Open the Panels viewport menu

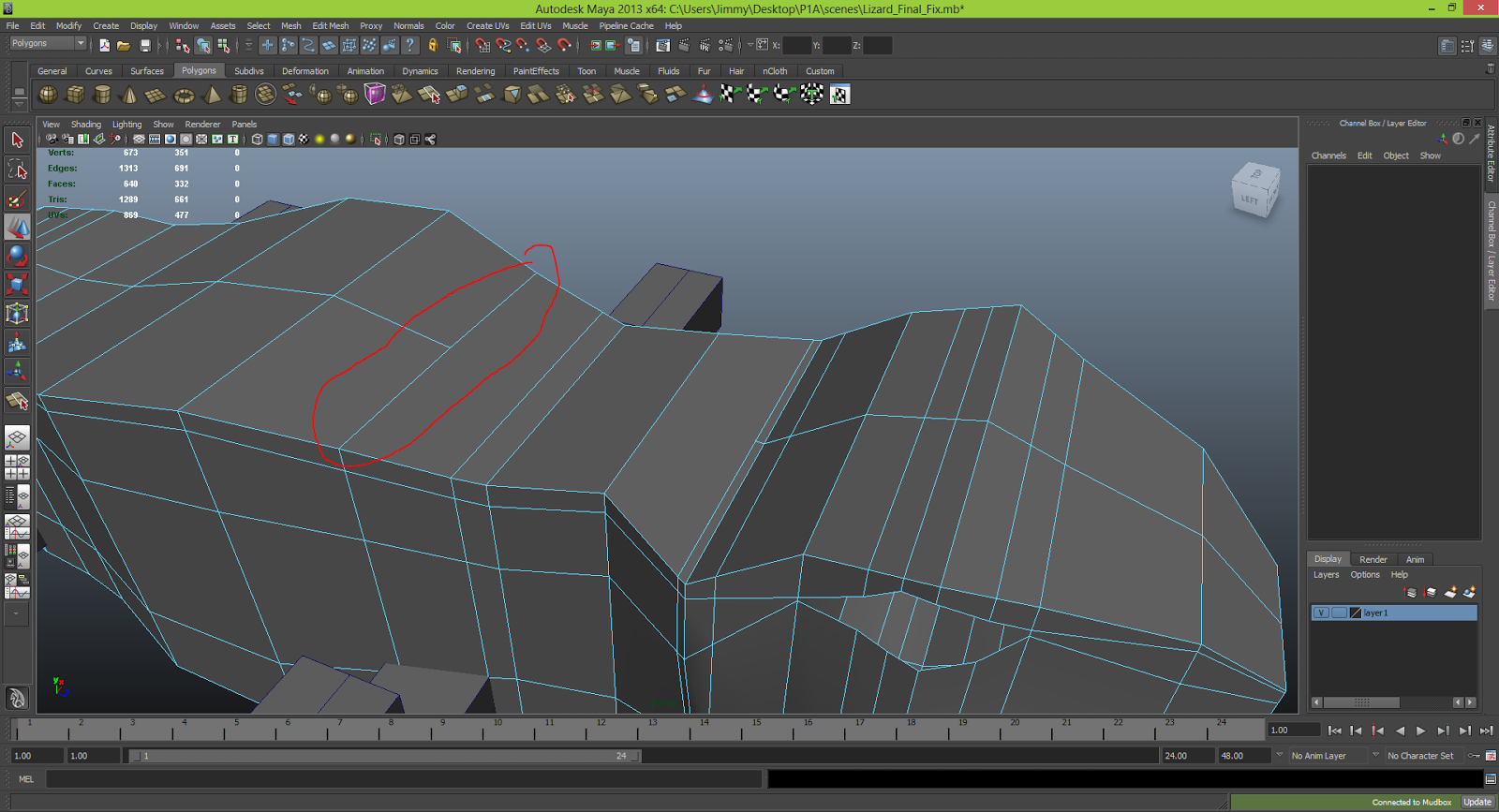(x=244, y=125)
